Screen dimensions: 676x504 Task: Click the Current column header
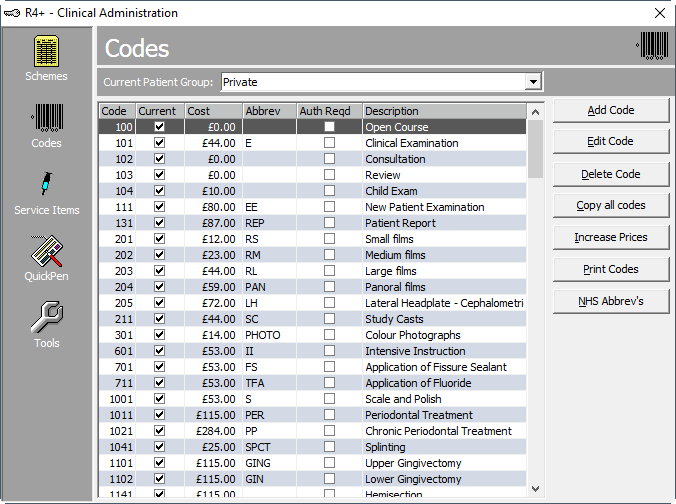[160, 111]
